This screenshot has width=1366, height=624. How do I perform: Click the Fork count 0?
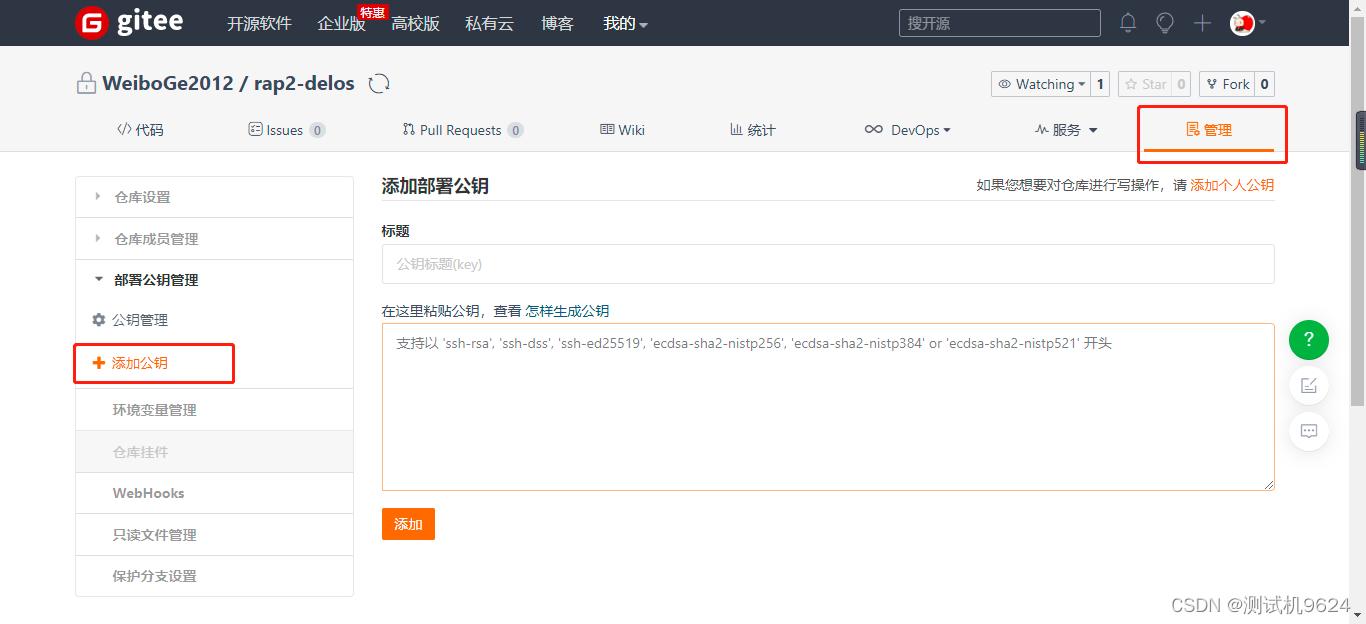coord(1265,84)
